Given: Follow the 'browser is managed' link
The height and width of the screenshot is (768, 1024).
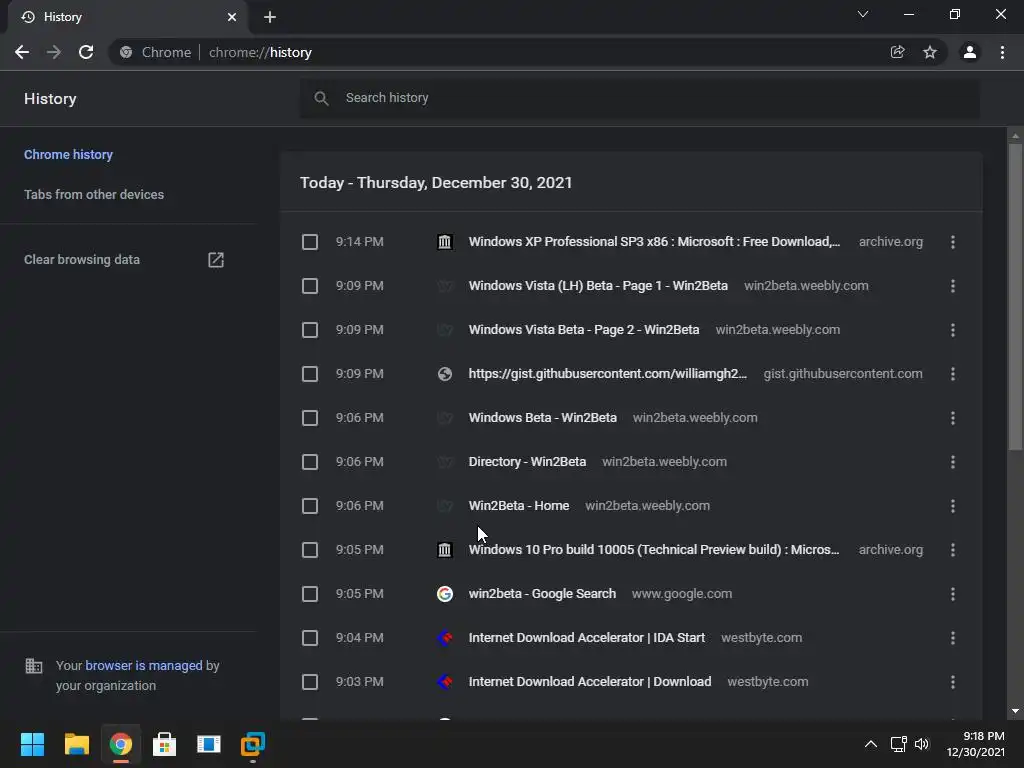Looking at the screenshot, I should tap(144, 665).
